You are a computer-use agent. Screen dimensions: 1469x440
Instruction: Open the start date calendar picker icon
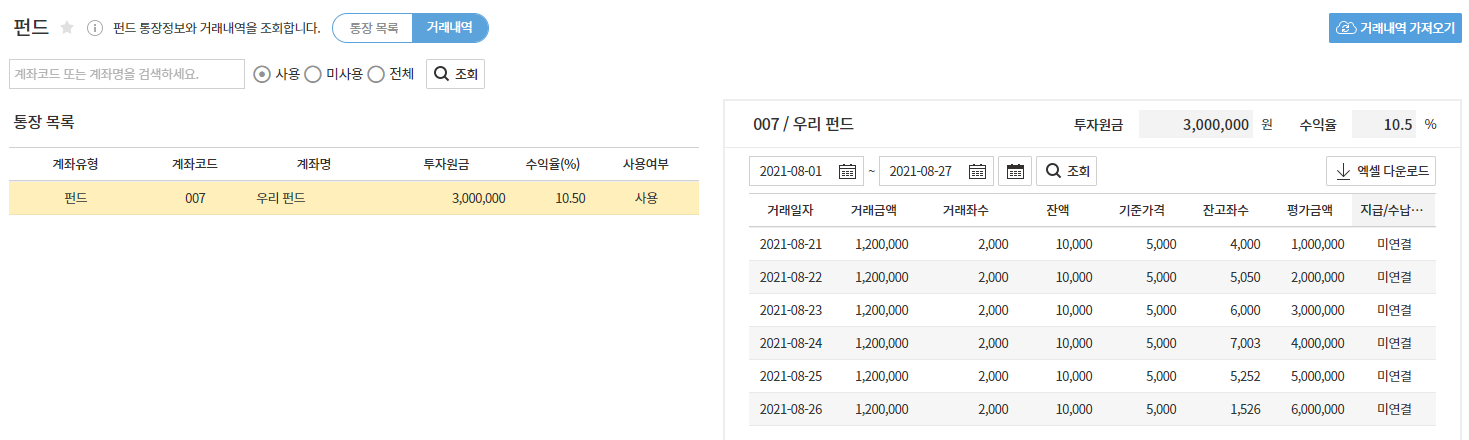(847, 171)
